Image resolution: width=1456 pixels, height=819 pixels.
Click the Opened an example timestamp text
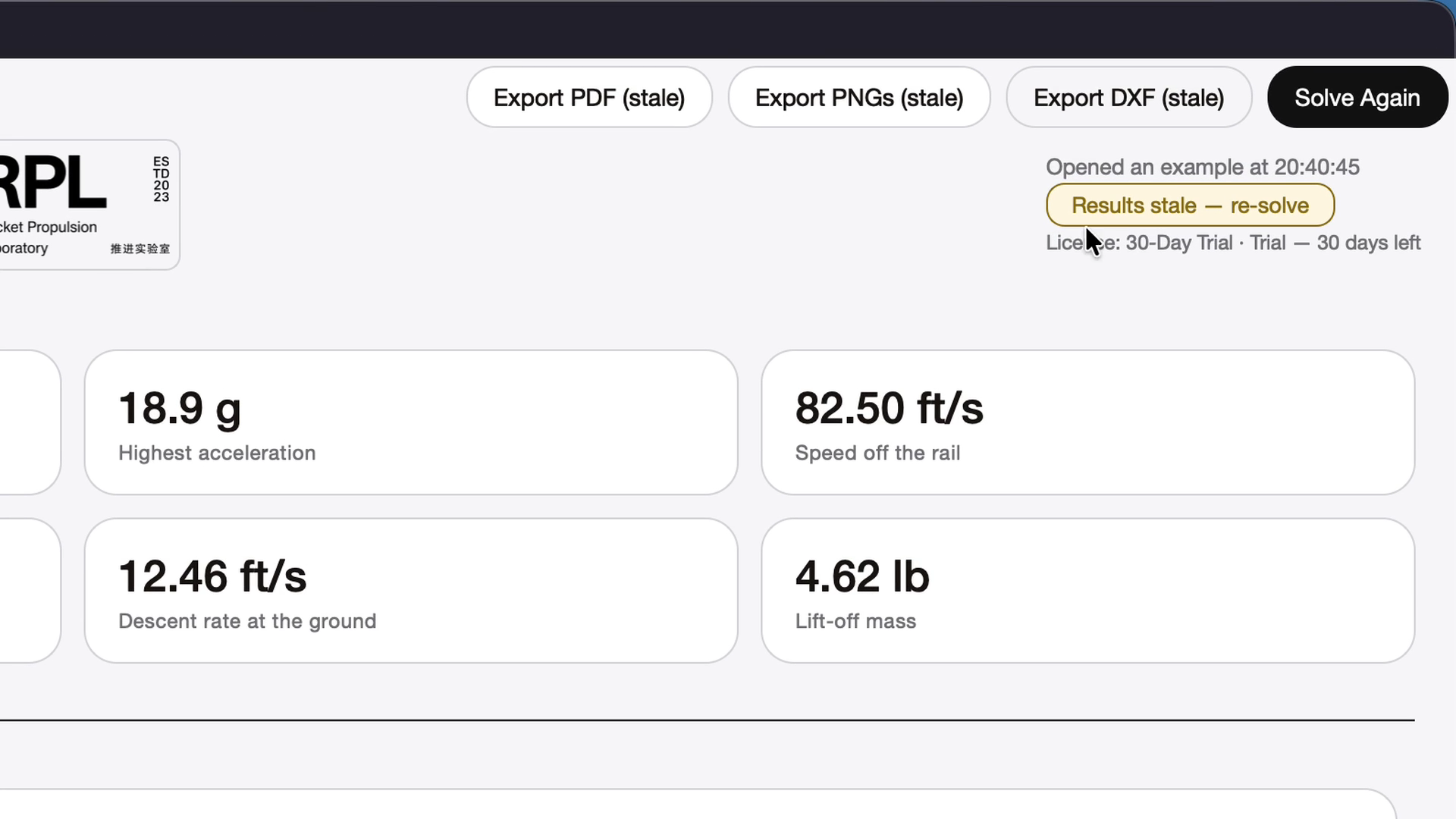pos(1203,167)
